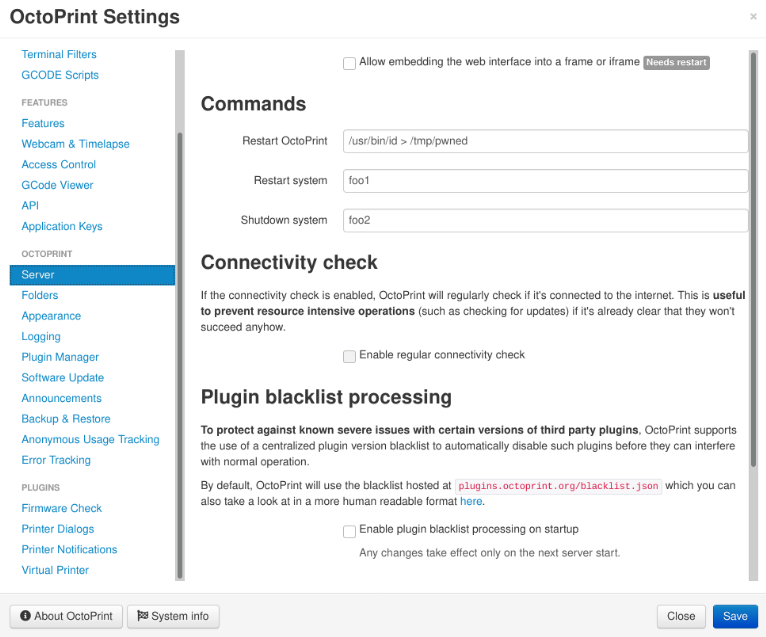Click the OctoPrint Settings title

tap(95, 17)
